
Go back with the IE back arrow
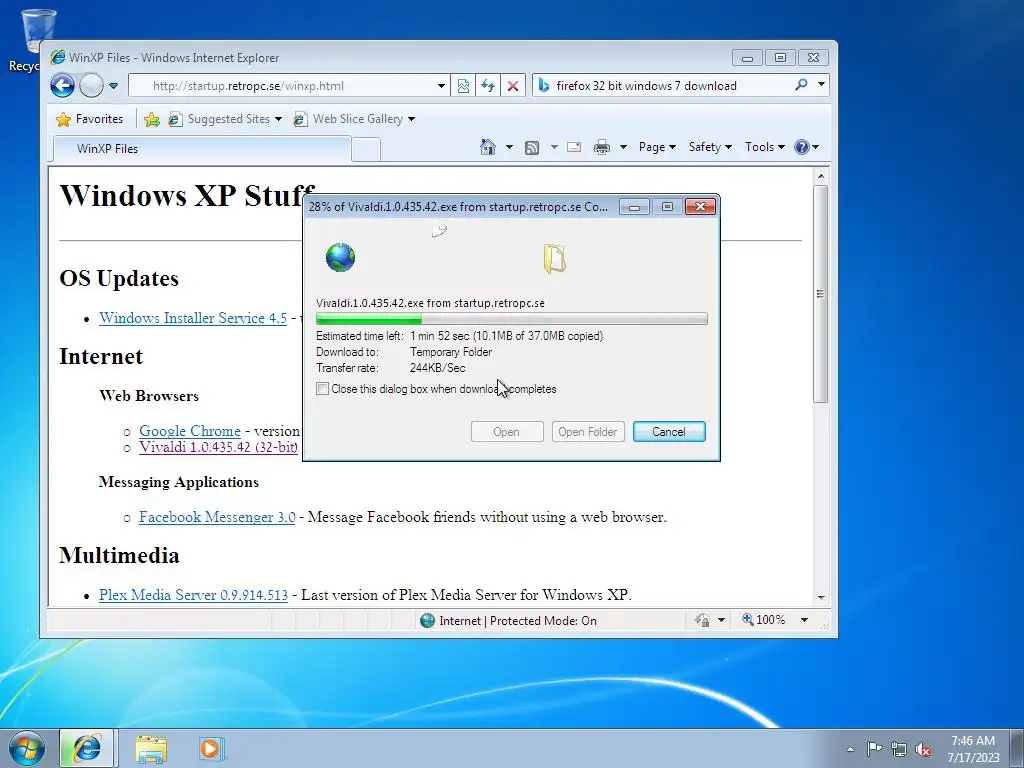(63, 86)
